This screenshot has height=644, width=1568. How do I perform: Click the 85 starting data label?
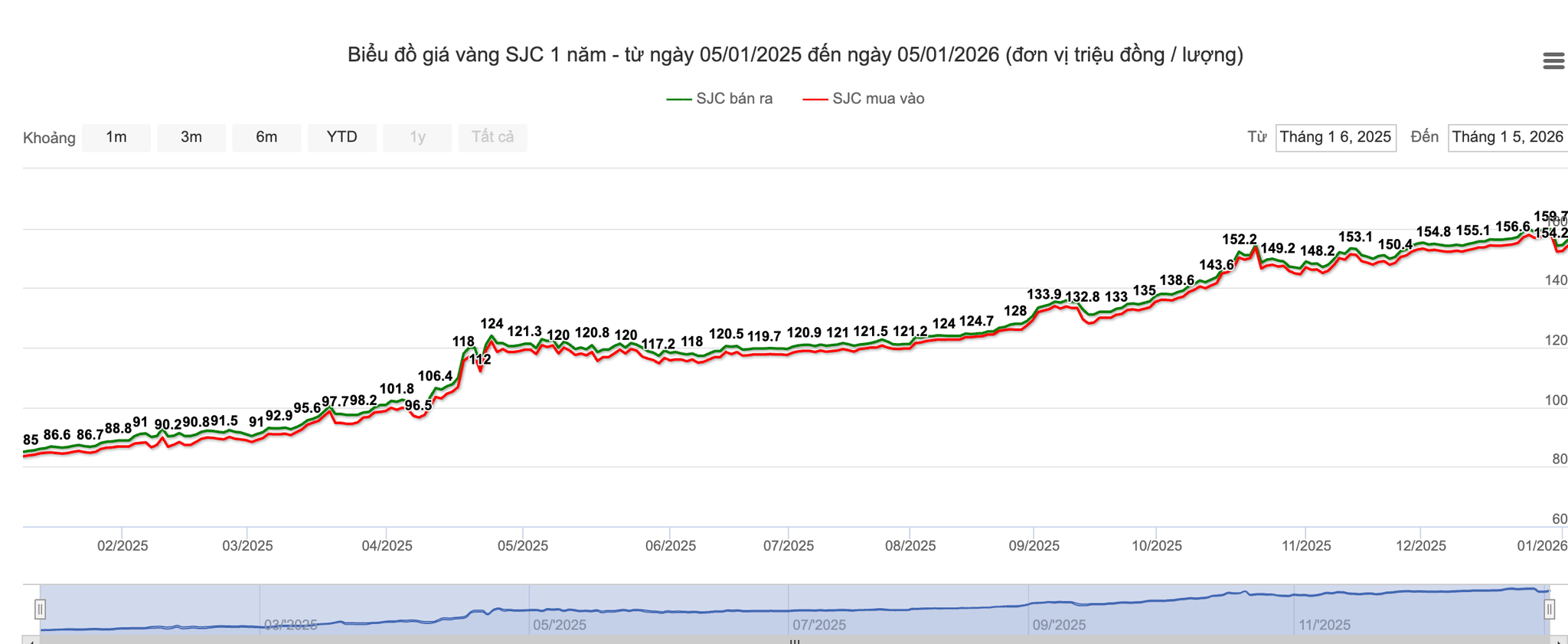pos(31,440)
